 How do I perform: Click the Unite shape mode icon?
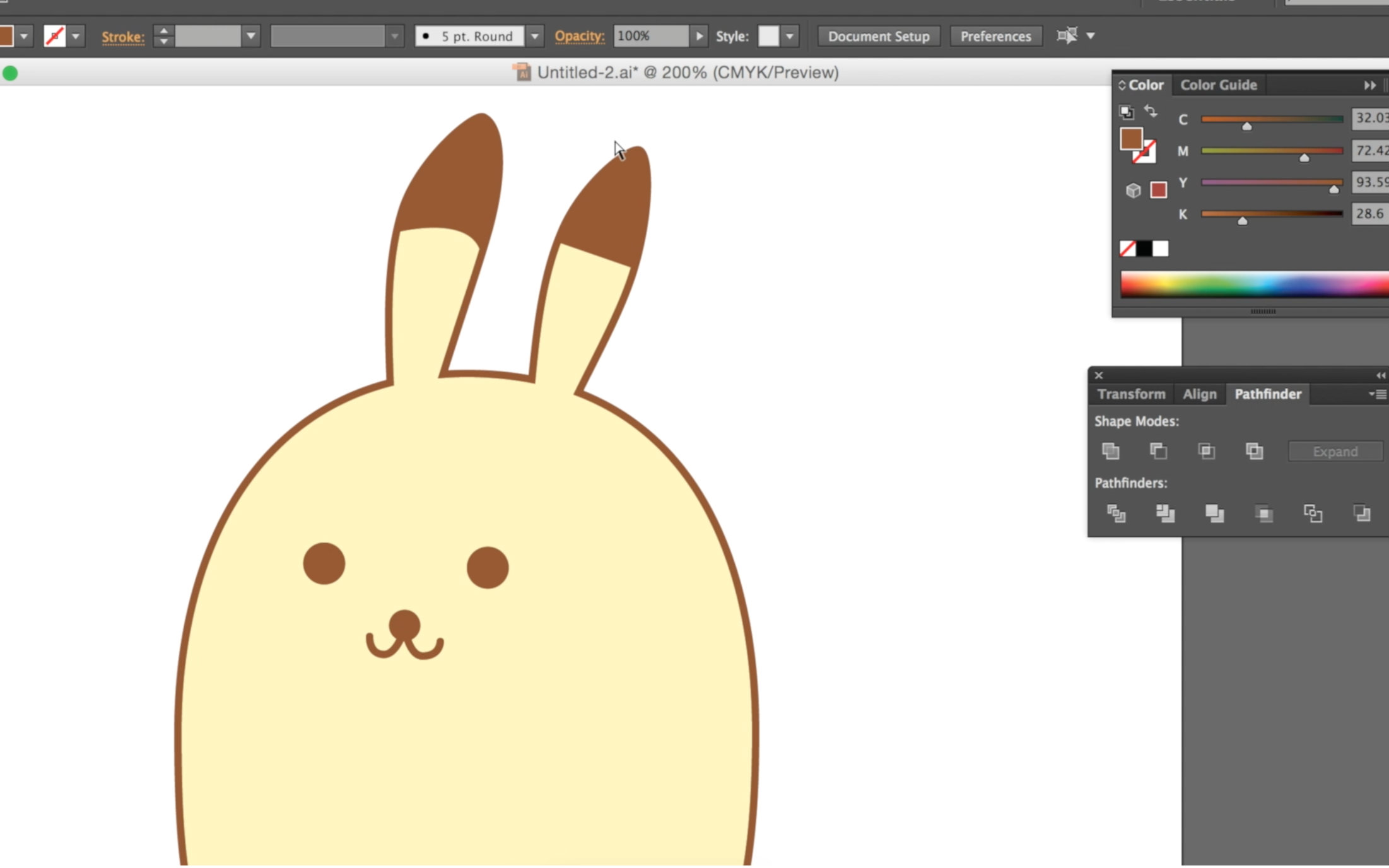1111,451
